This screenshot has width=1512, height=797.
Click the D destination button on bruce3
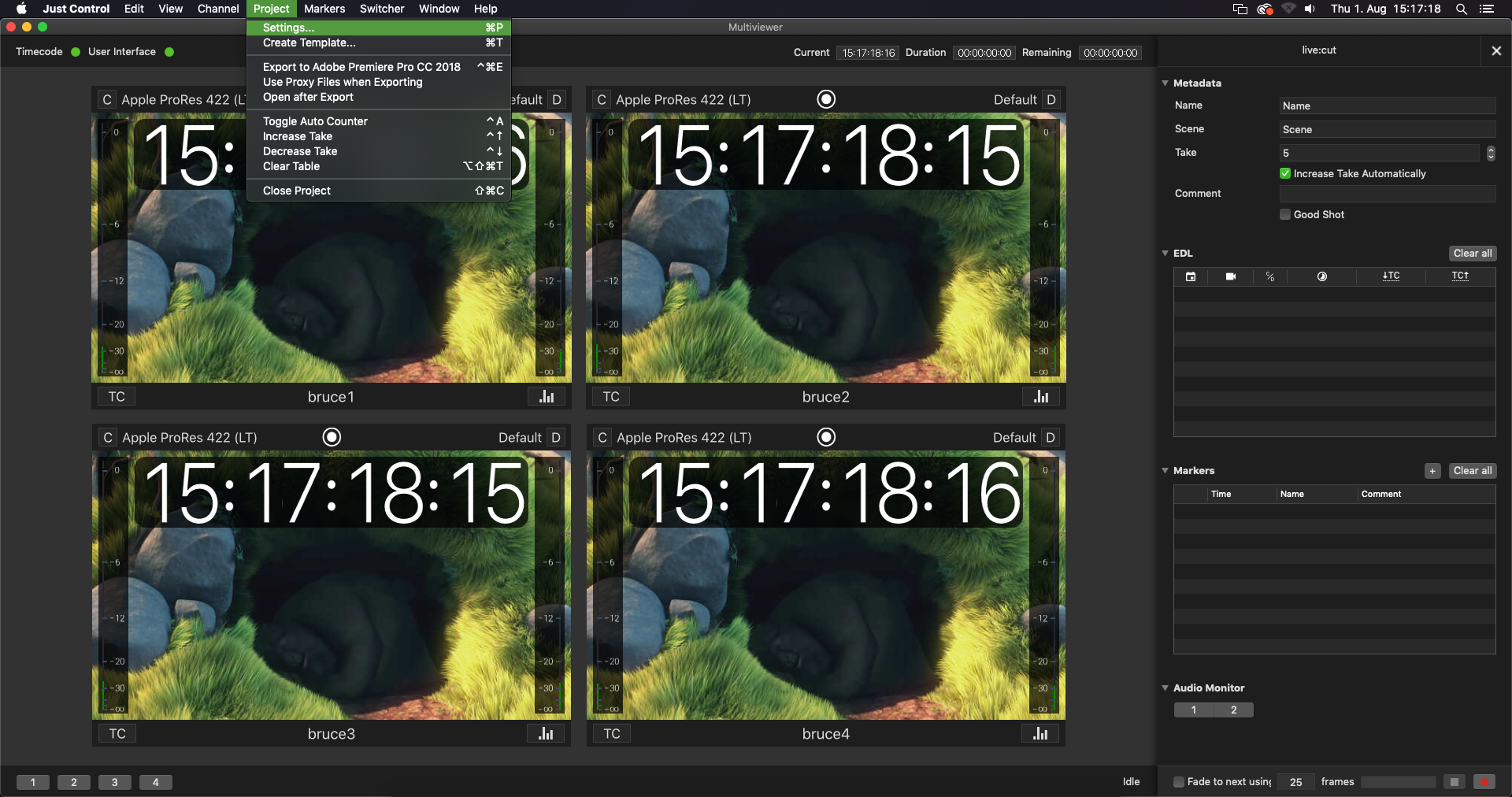[x=556, y=438]
